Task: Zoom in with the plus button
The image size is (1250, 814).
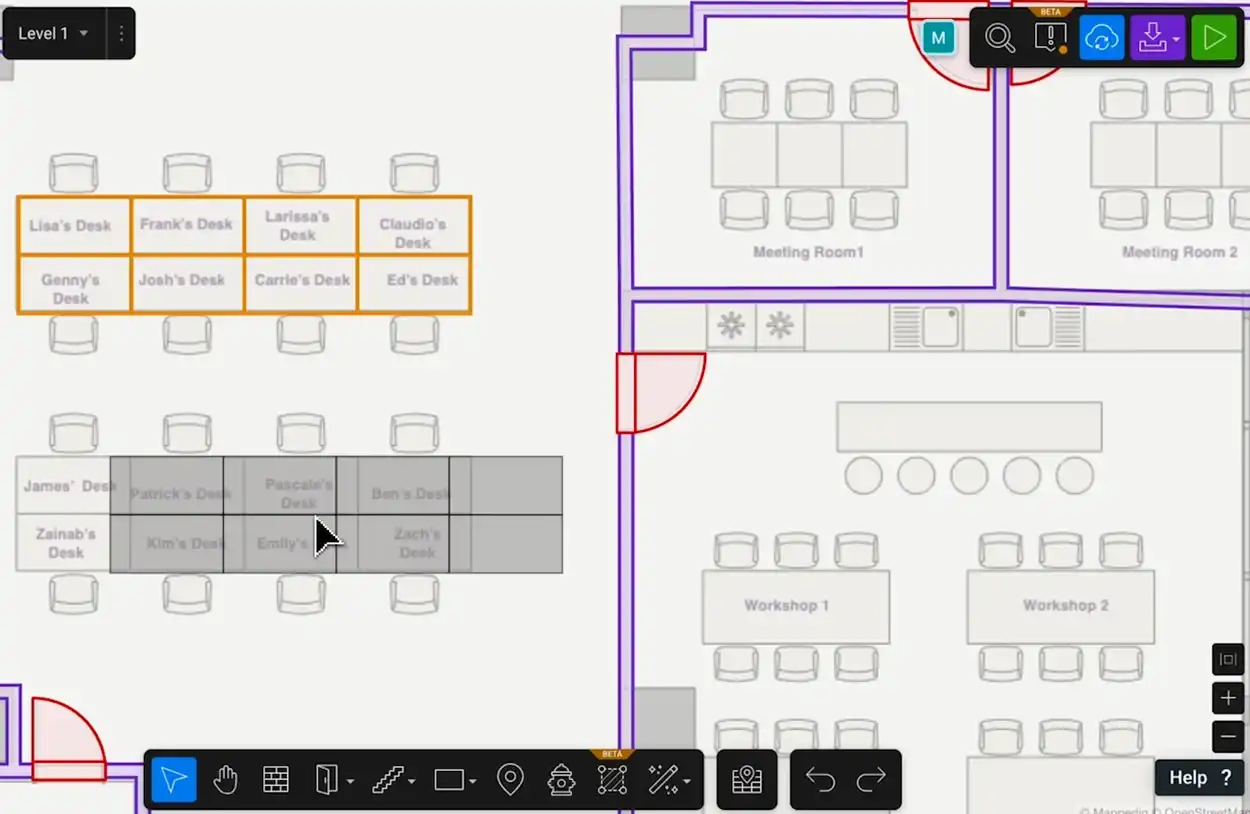Action: point(1228,698)
